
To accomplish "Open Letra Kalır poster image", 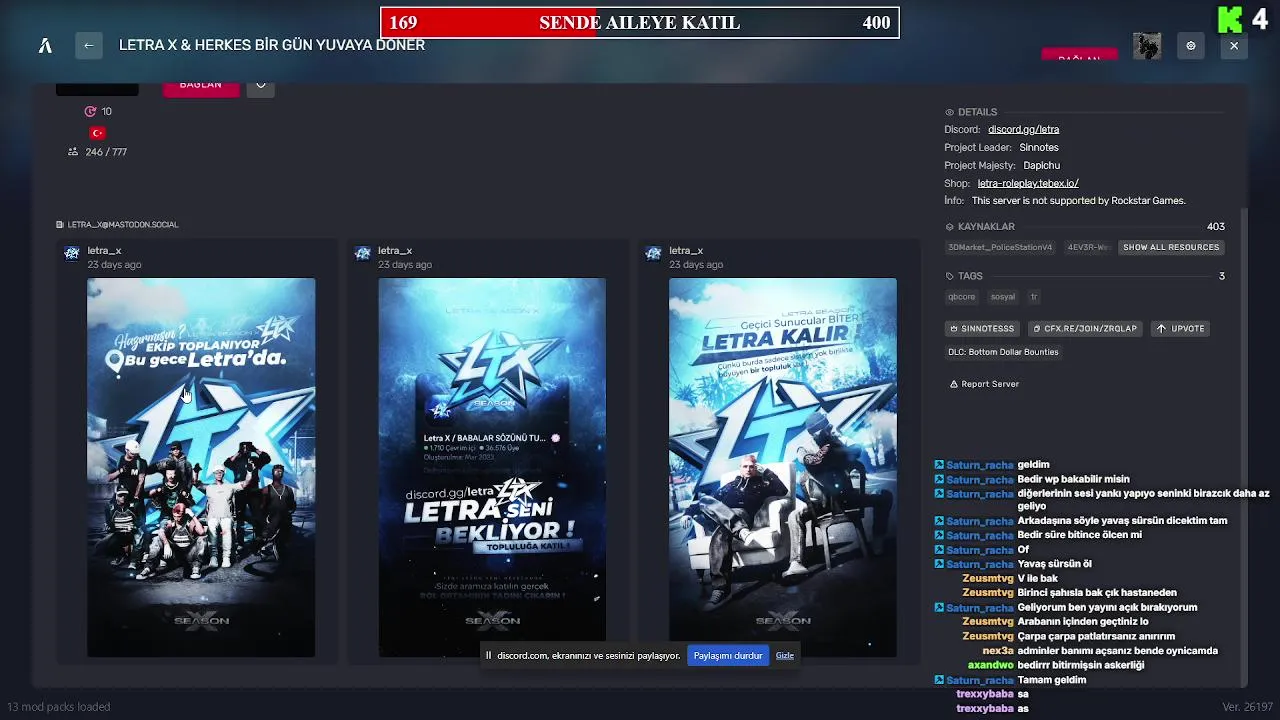I will (783, 467).
